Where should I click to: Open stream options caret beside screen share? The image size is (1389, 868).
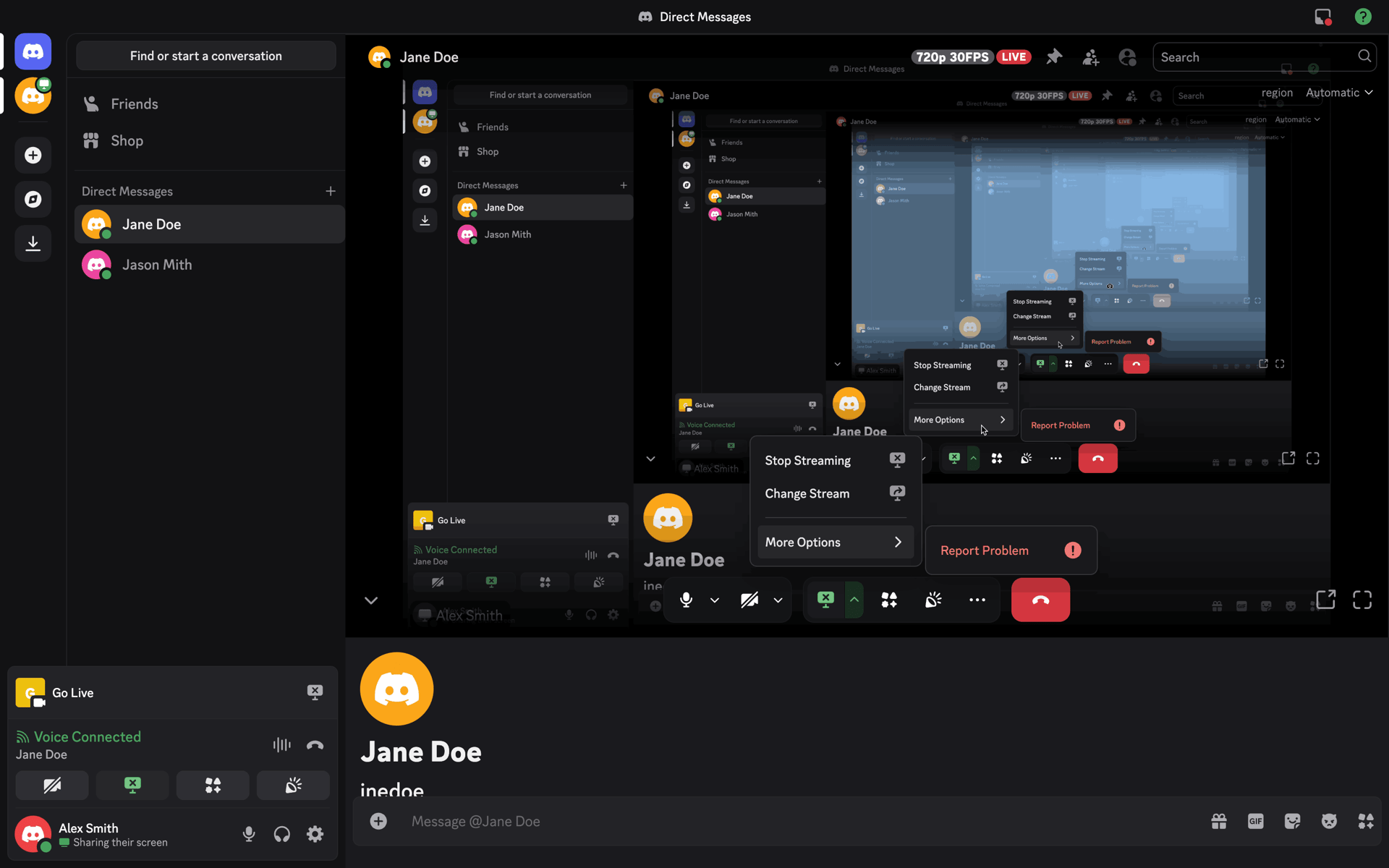[854, 600]
